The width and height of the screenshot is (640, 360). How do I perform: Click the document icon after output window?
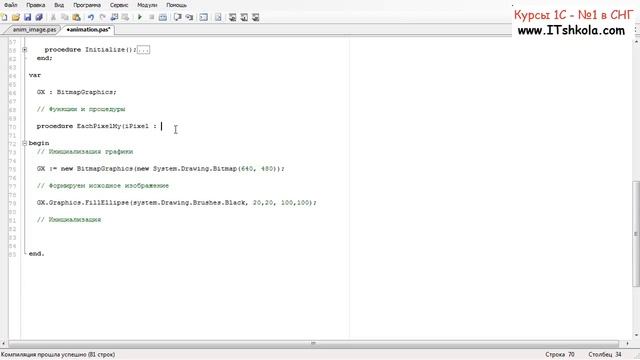pos(218,17)
